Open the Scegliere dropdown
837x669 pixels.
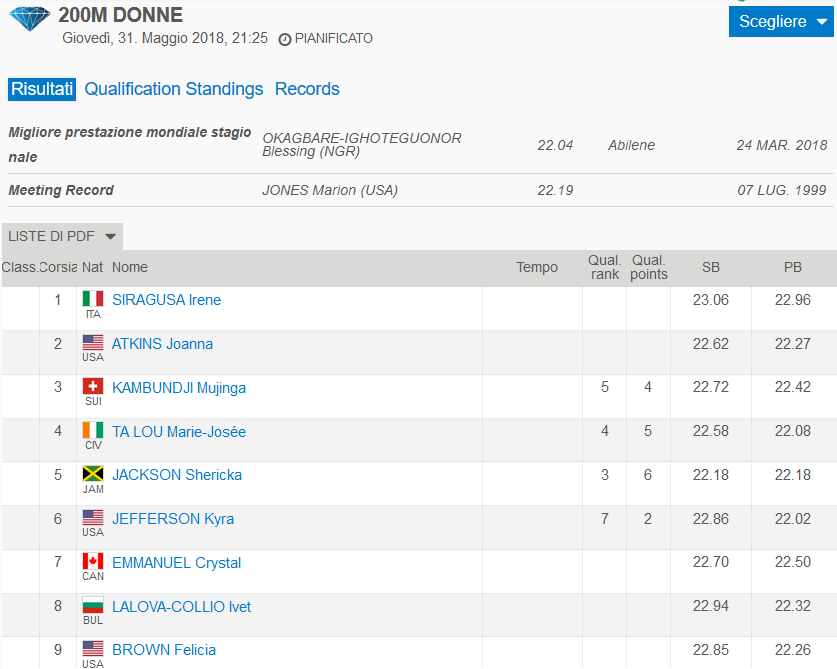780,21
